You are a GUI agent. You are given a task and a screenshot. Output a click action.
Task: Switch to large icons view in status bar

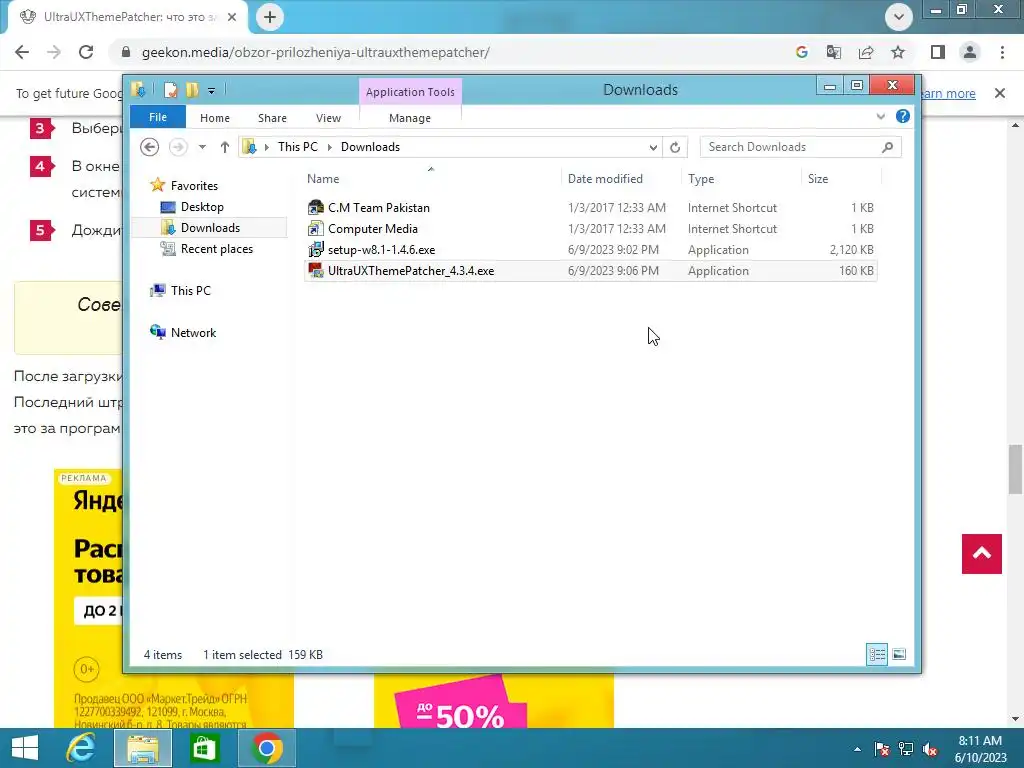click(x=899, y=654)
